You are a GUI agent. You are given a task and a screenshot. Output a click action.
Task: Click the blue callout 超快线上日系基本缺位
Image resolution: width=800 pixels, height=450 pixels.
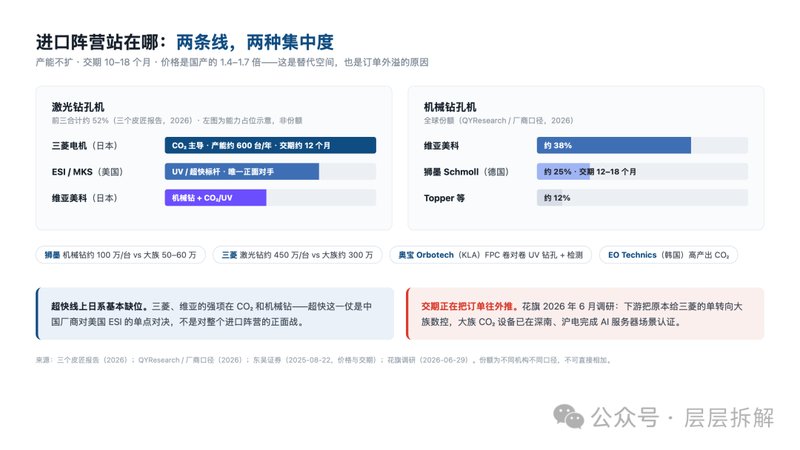[x=215, y=314]
